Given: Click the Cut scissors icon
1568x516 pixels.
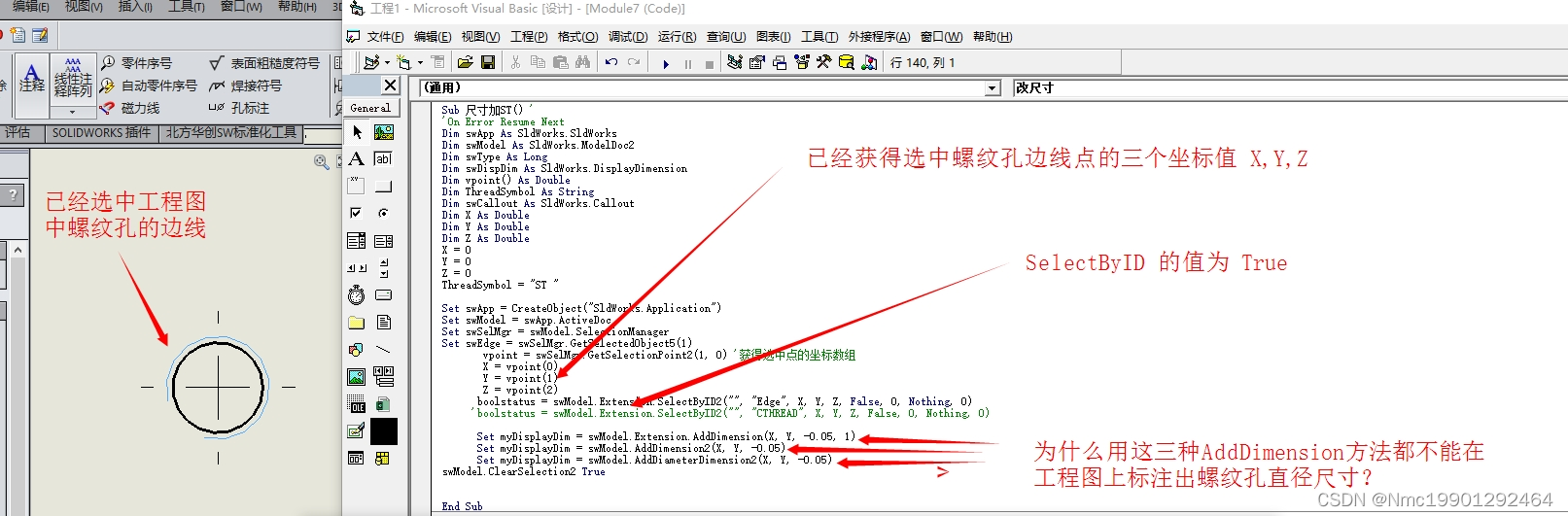Looking at the screenshot, I should point(515,62).
